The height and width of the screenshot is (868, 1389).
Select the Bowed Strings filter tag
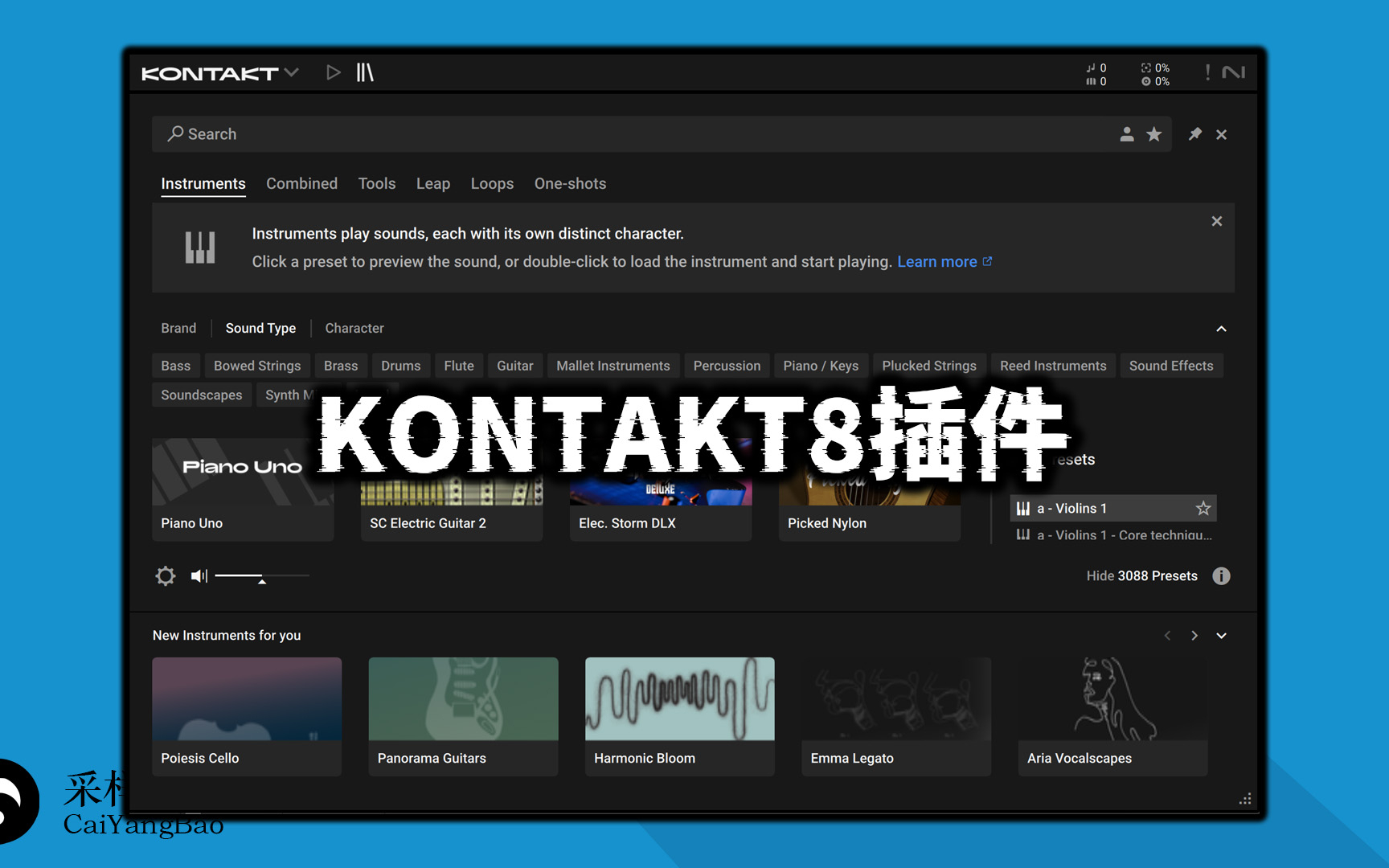(257, 366)
